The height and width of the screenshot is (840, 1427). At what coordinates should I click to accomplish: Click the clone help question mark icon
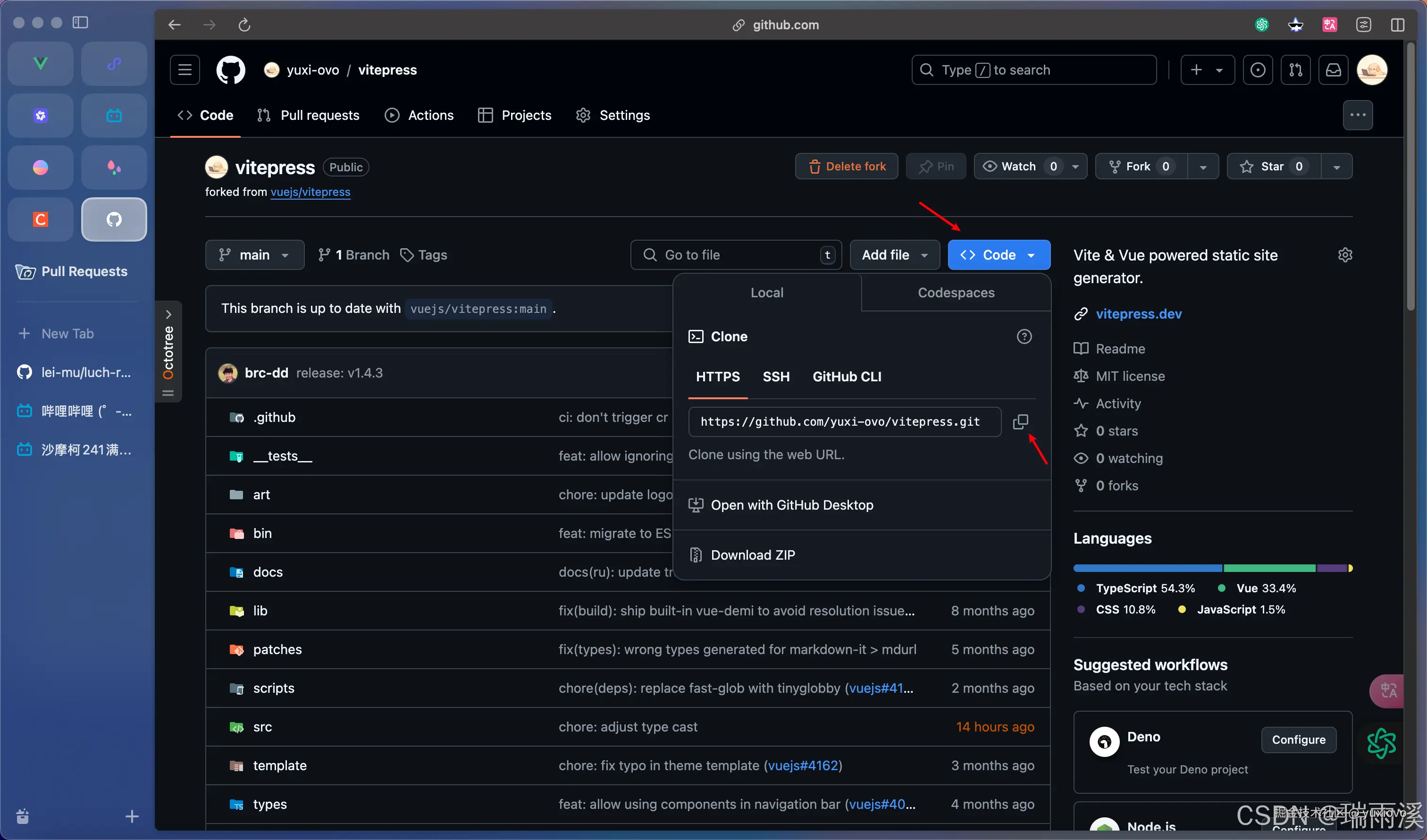coord(1024,336)
